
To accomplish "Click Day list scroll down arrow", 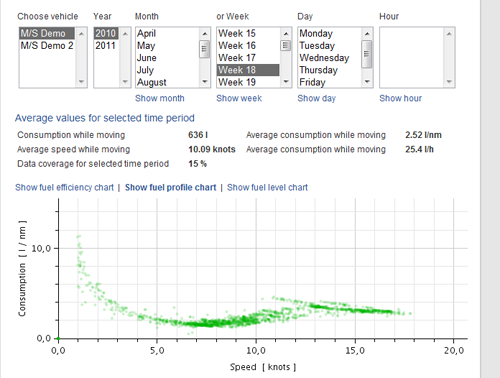I will (367, 81).
